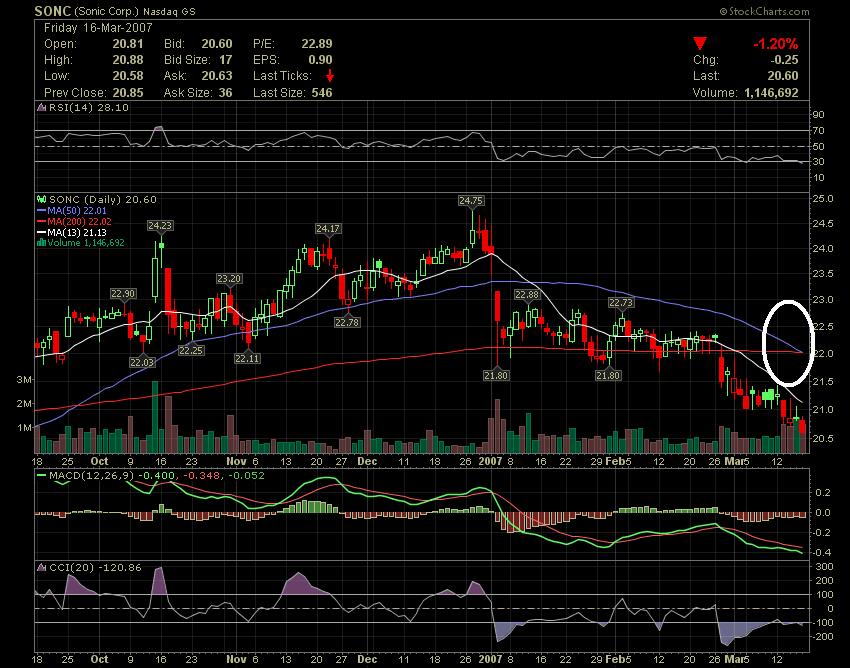Click the MACD value -0.400
This screenshot has width=850, height=668.
[x=157, y=476]
